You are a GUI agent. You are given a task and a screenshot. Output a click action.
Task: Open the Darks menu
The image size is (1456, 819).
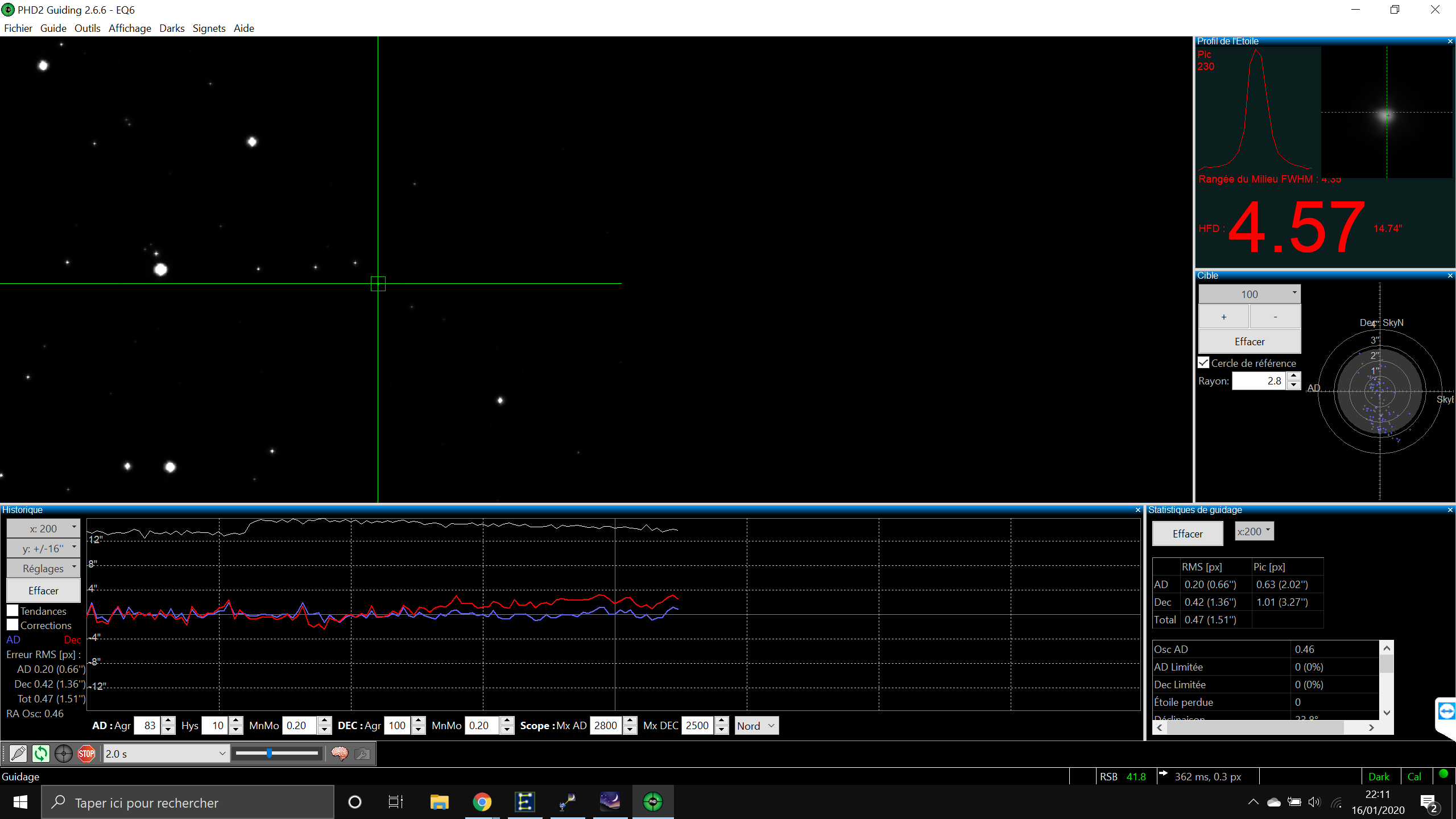pos(172,28)
